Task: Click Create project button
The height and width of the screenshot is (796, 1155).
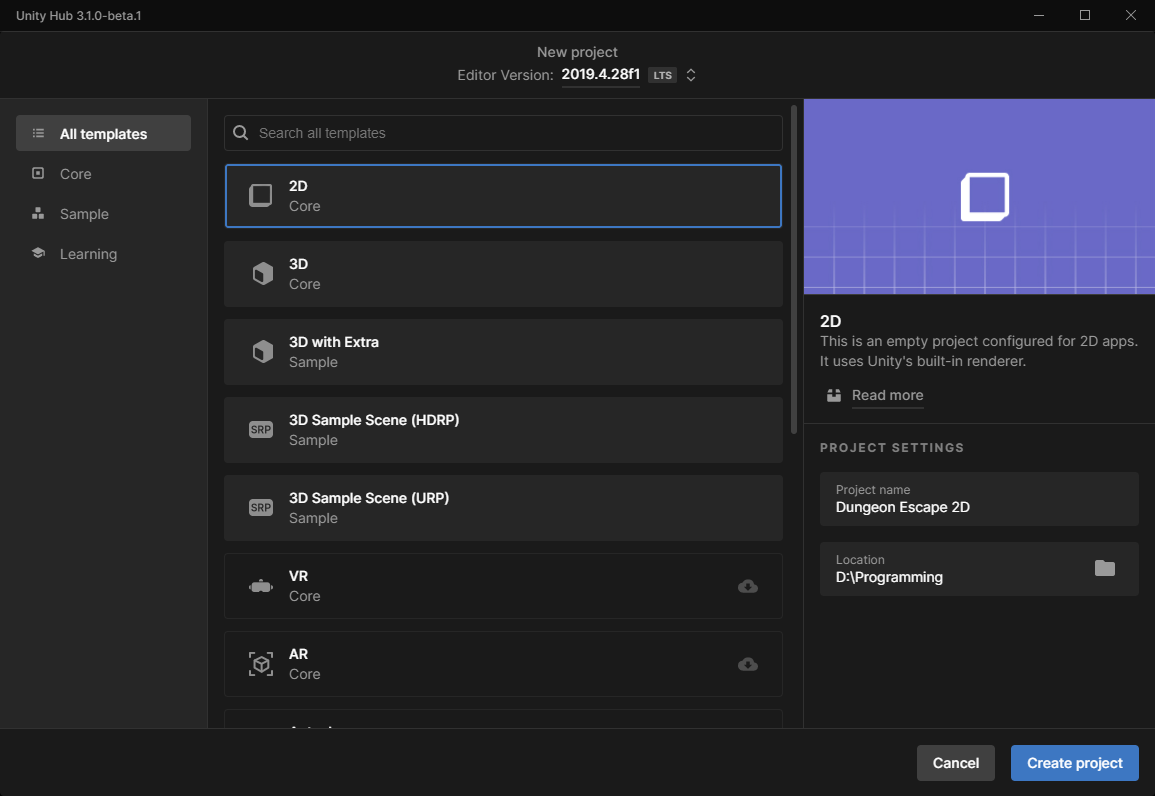Action: click(x=1075, y=763)
